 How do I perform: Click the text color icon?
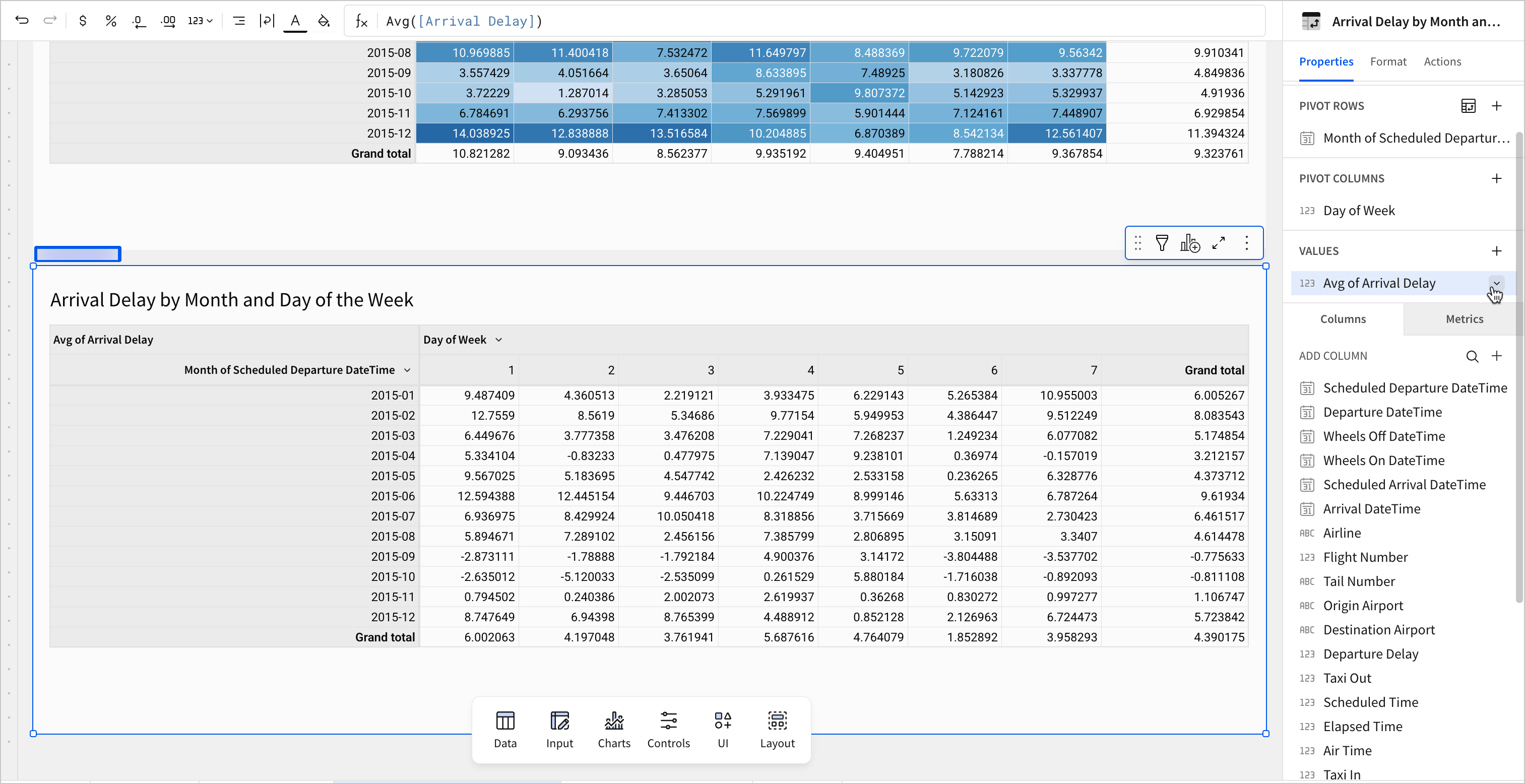[x=295, y=21]
